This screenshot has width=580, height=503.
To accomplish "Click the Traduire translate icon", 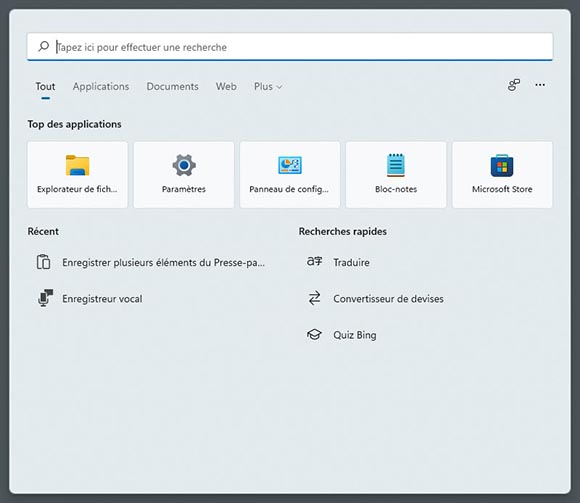I will tap(314, 262).
